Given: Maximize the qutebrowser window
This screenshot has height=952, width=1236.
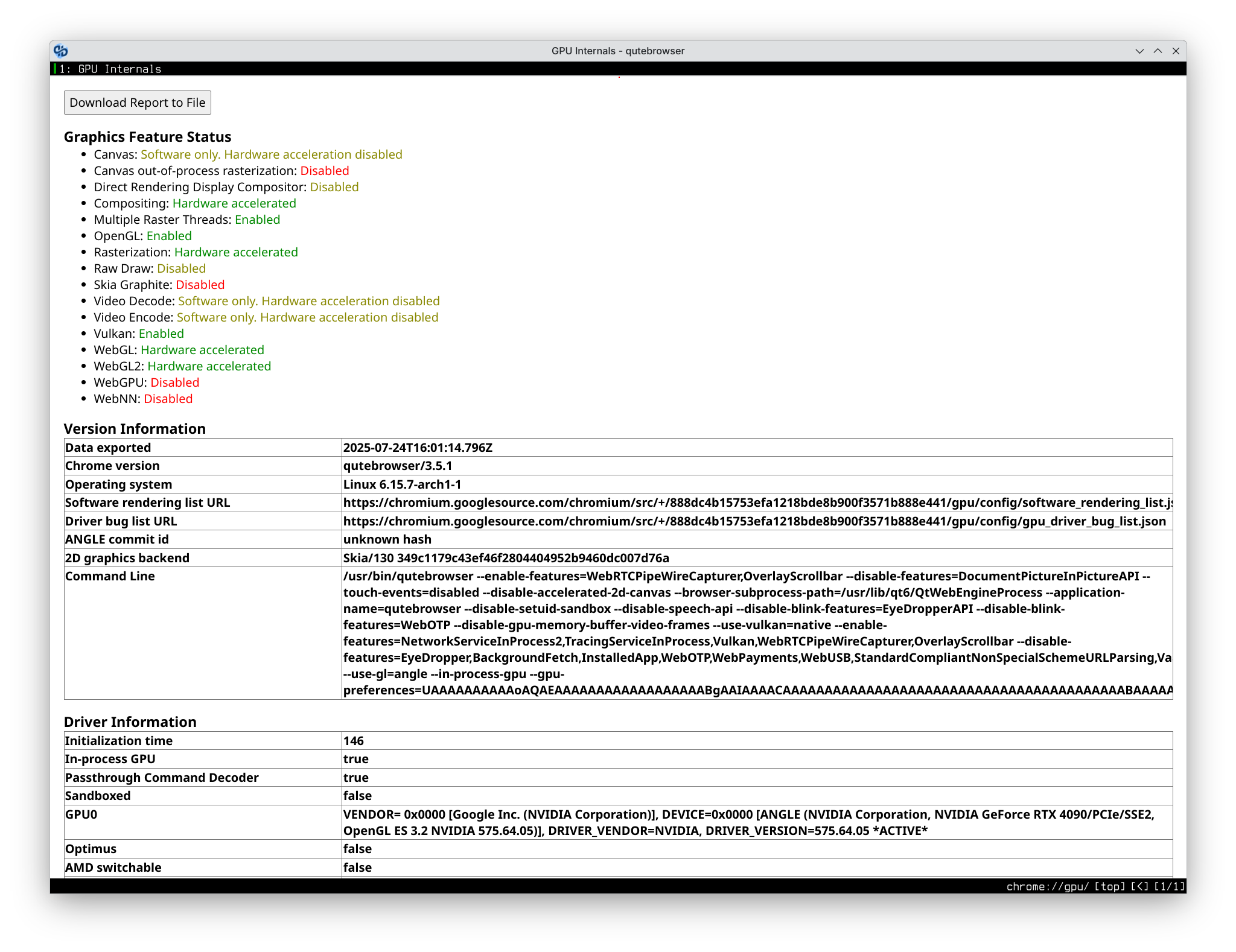Looking at the screenshot, I should coord(1158,51).
